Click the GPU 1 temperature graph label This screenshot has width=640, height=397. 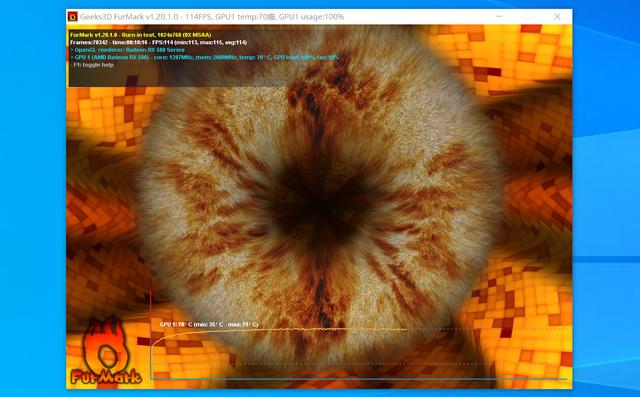click(x=209, y=324)
